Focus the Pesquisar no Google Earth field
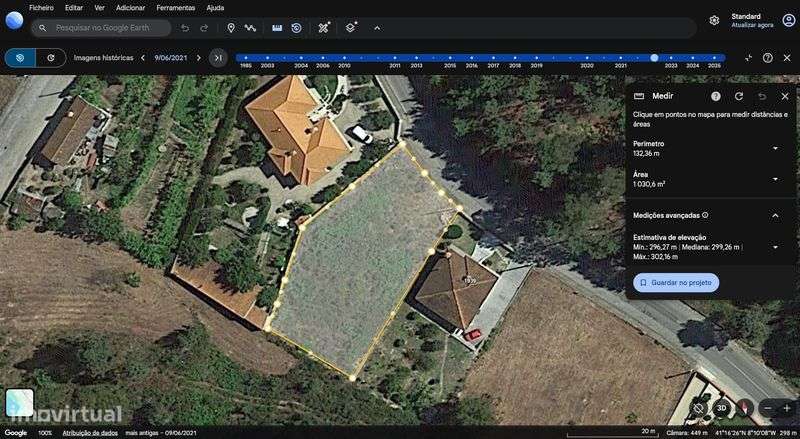The height and width of the screenshot is (439, 800). 101,28
